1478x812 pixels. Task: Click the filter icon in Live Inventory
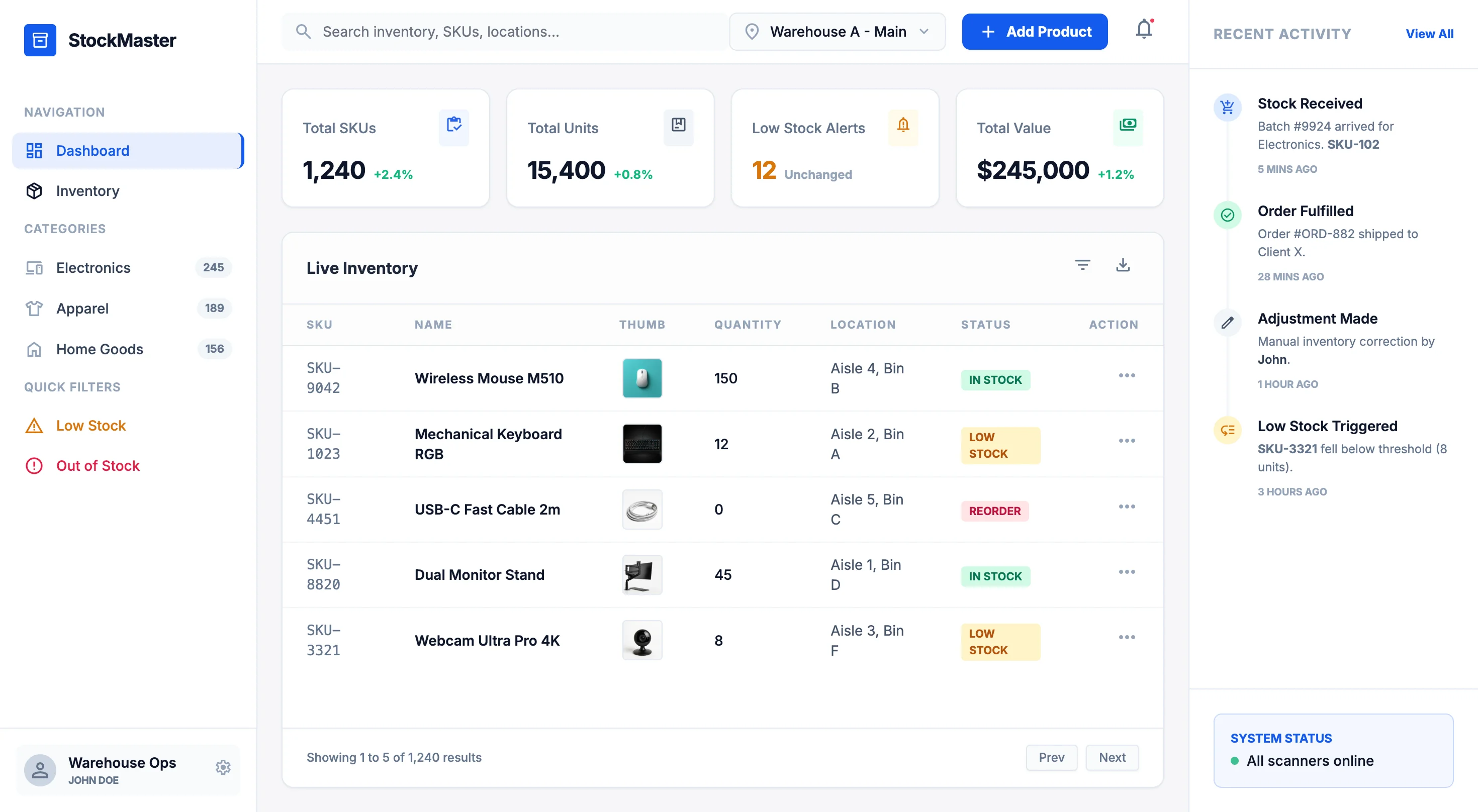(x=1083, y=265)
